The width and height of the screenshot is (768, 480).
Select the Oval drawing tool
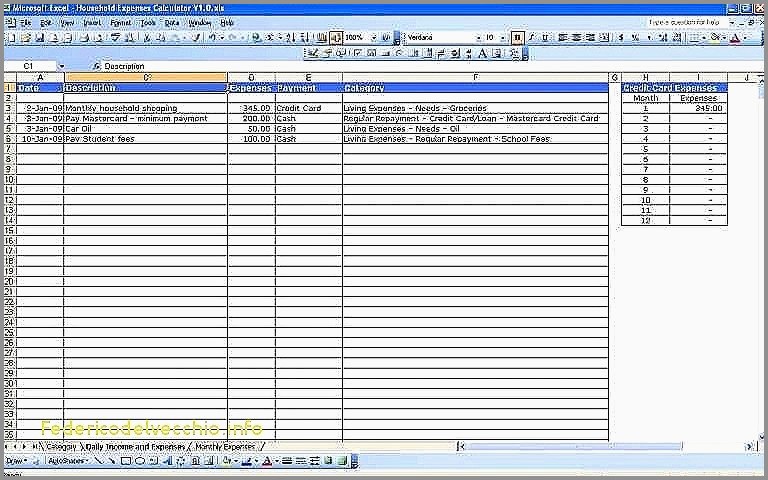pyautogui.click(x=138, y=461)
